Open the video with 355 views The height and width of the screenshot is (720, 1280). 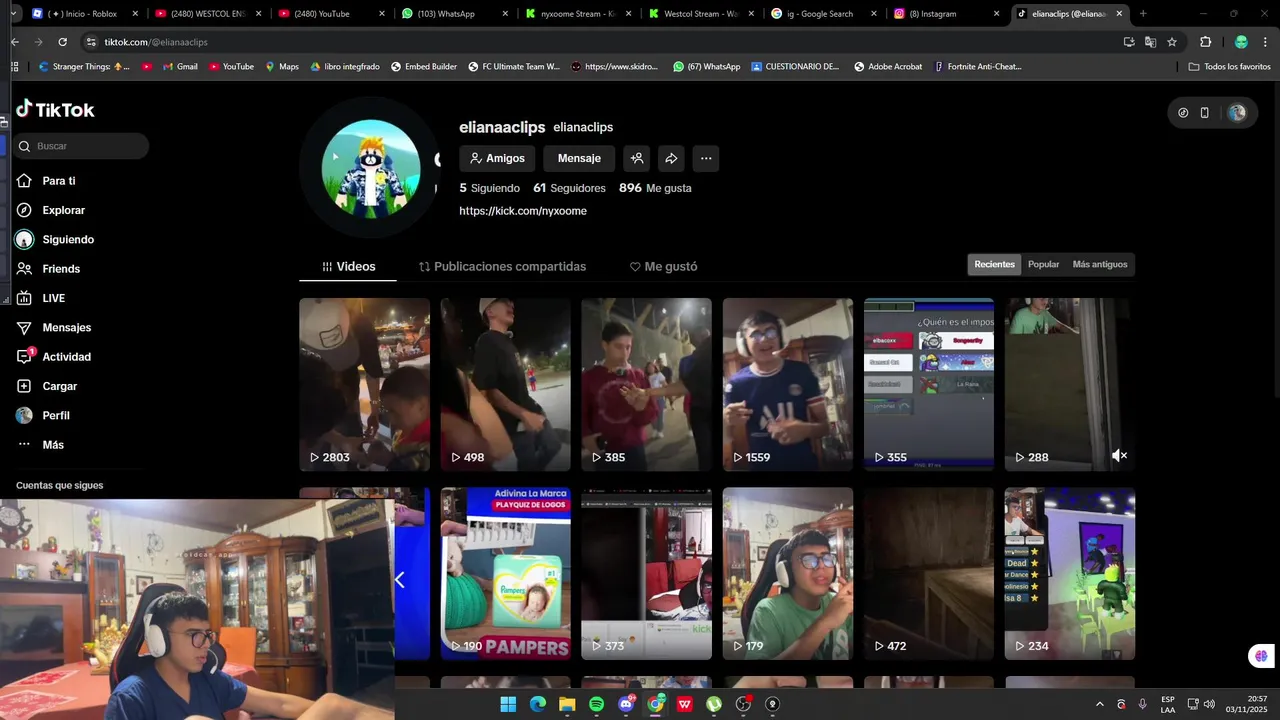click(929, 384)
